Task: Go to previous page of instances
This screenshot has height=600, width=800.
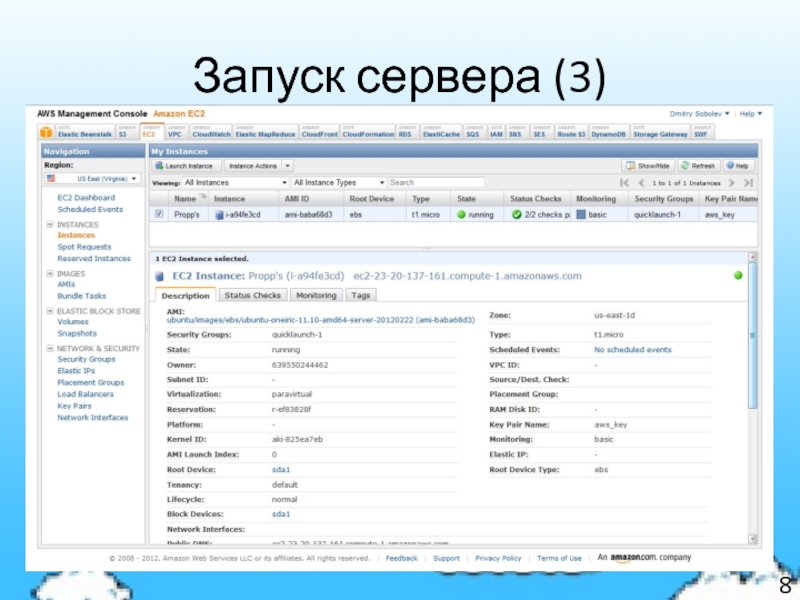Action: [x=641, y=183]
